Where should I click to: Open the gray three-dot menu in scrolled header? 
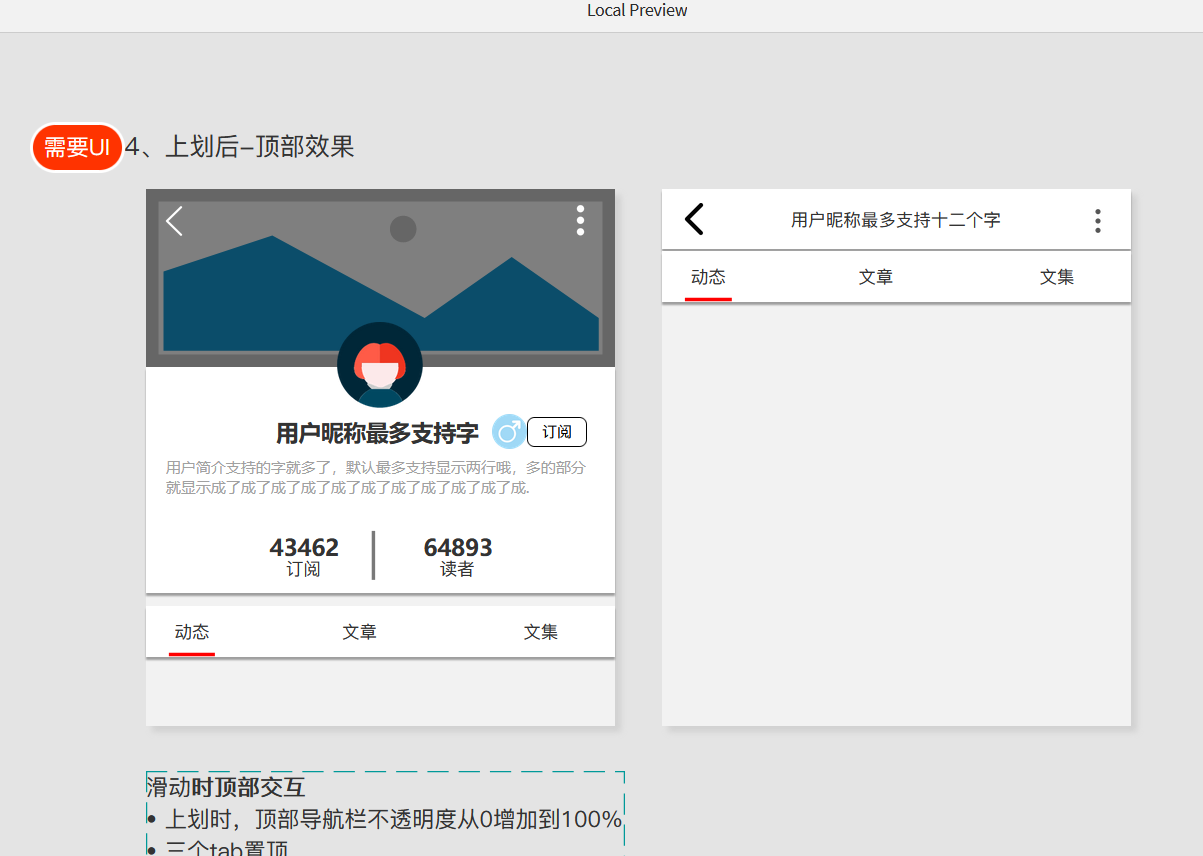tap(1097, 220)
